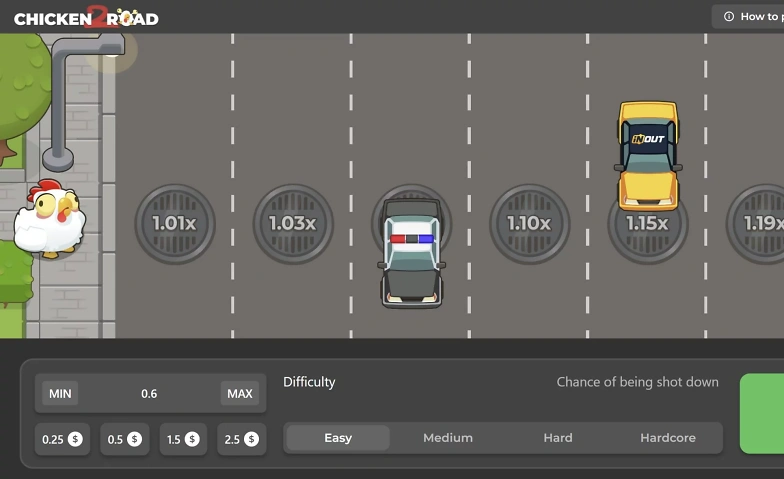Set bet to MAX

click(x=240, y=394)
